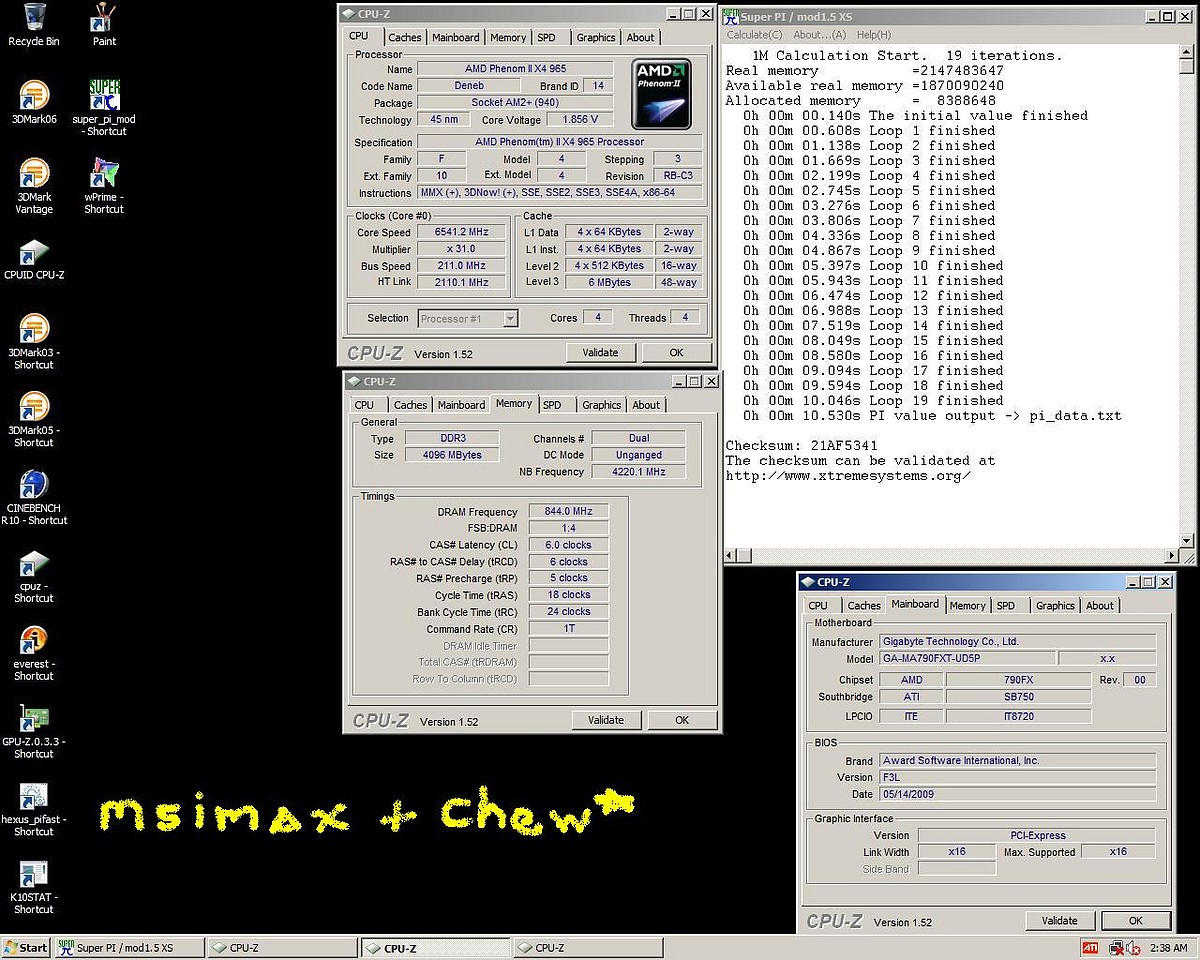Open the Memory tab in the motherboard CPU-Z window
The width and height of the screenshot is (1200, 960).
(967, 605)
